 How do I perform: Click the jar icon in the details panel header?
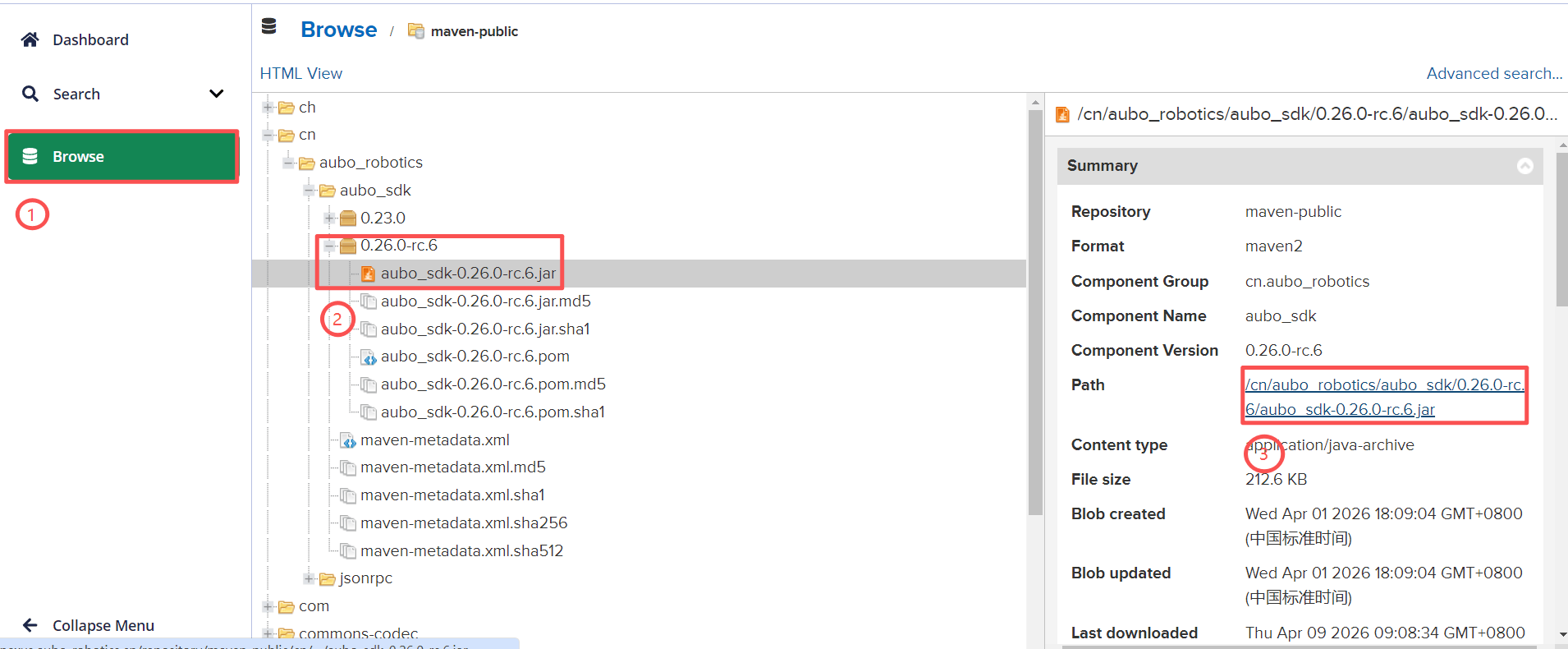coord(1062,114)
